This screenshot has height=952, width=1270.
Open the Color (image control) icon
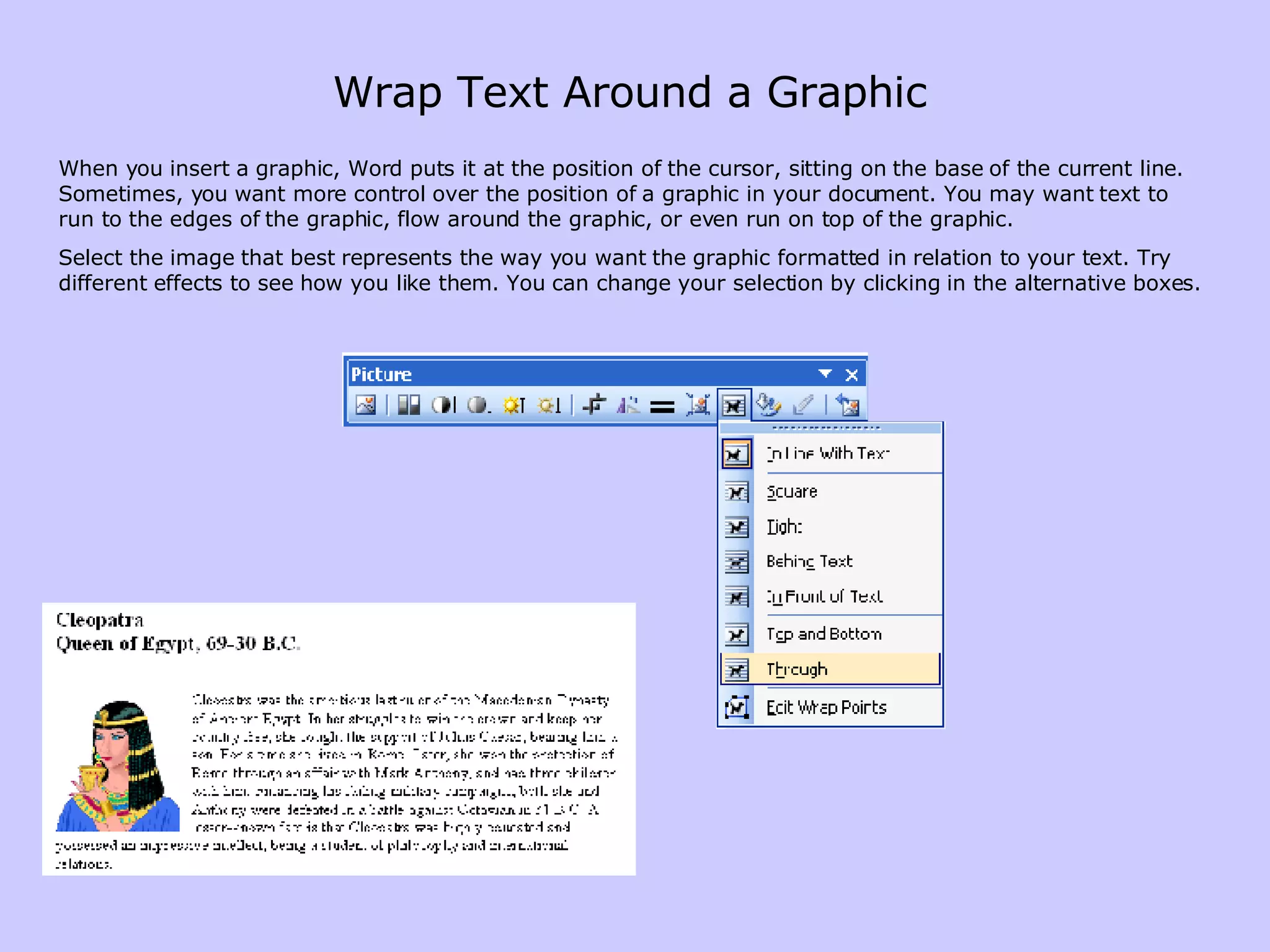409,405
